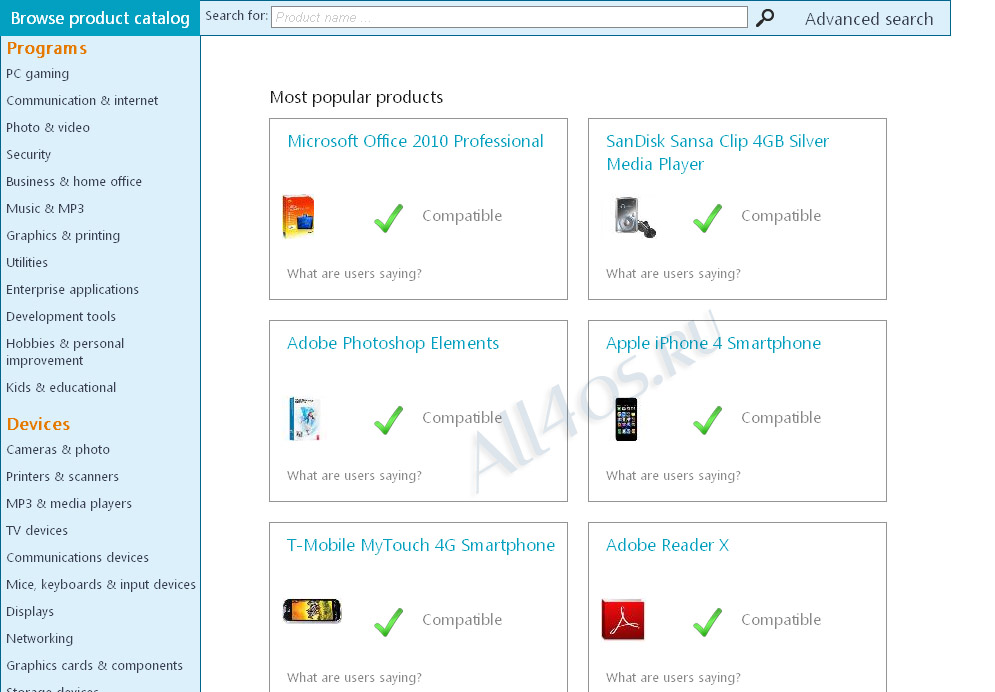Click the Compatible status for T-Mobile MyTouch 4G
Viewport: 995px width, 692px height.
(462, 620)
